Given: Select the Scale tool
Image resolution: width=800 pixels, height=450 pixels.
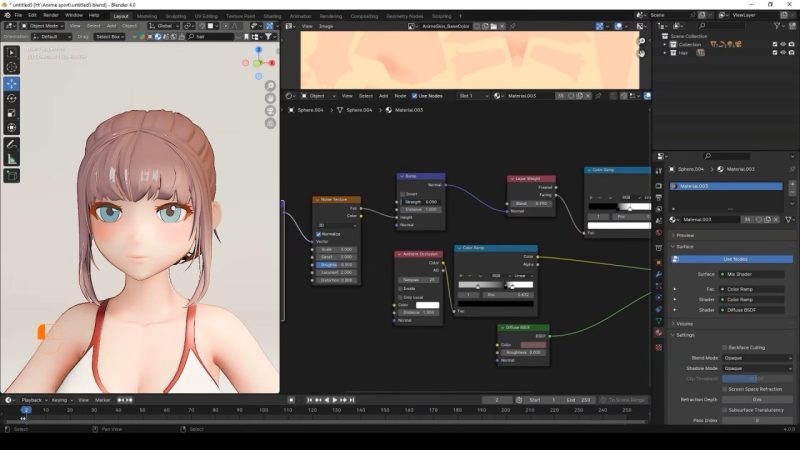Looking at the screenshot, I should [12, 113].
